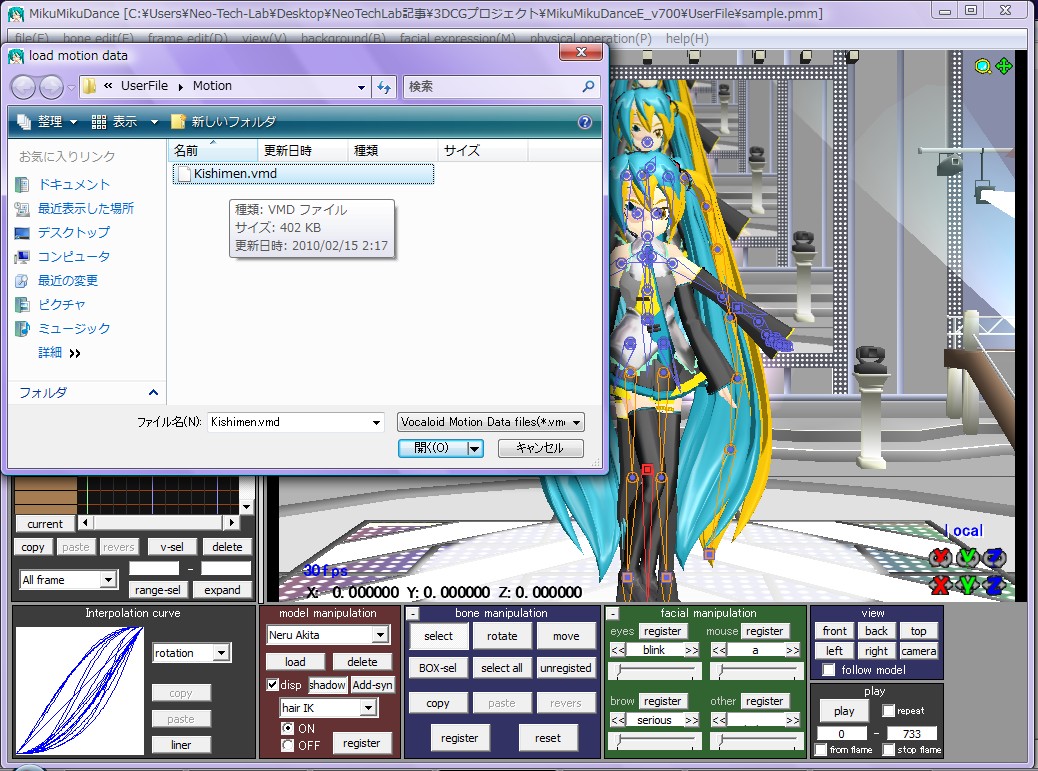Viewport: 1038px width, 771px height.
Task: Click the forward navigation arrow in dialog
Action: 51,87
